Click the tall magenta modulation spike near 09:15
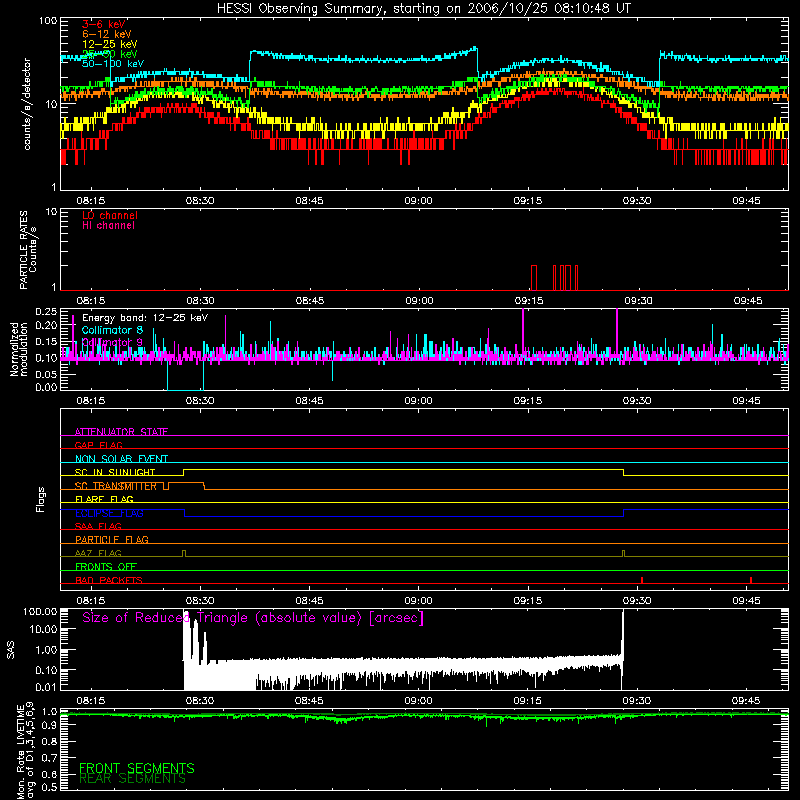Viewport: 800px width, 800px height. click(523, 333)
